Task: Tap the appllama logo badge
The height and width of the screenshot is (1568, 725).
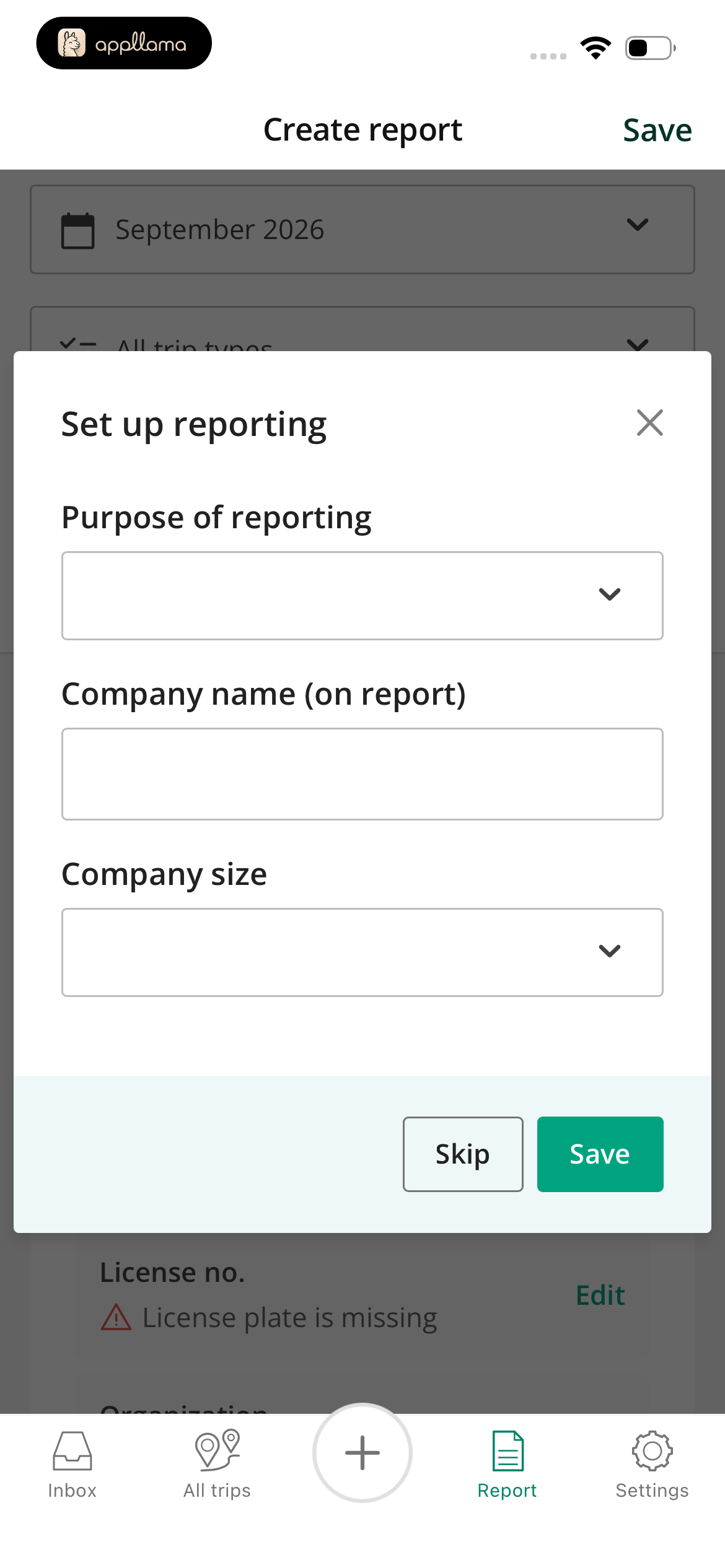Action: pos(124,43)
